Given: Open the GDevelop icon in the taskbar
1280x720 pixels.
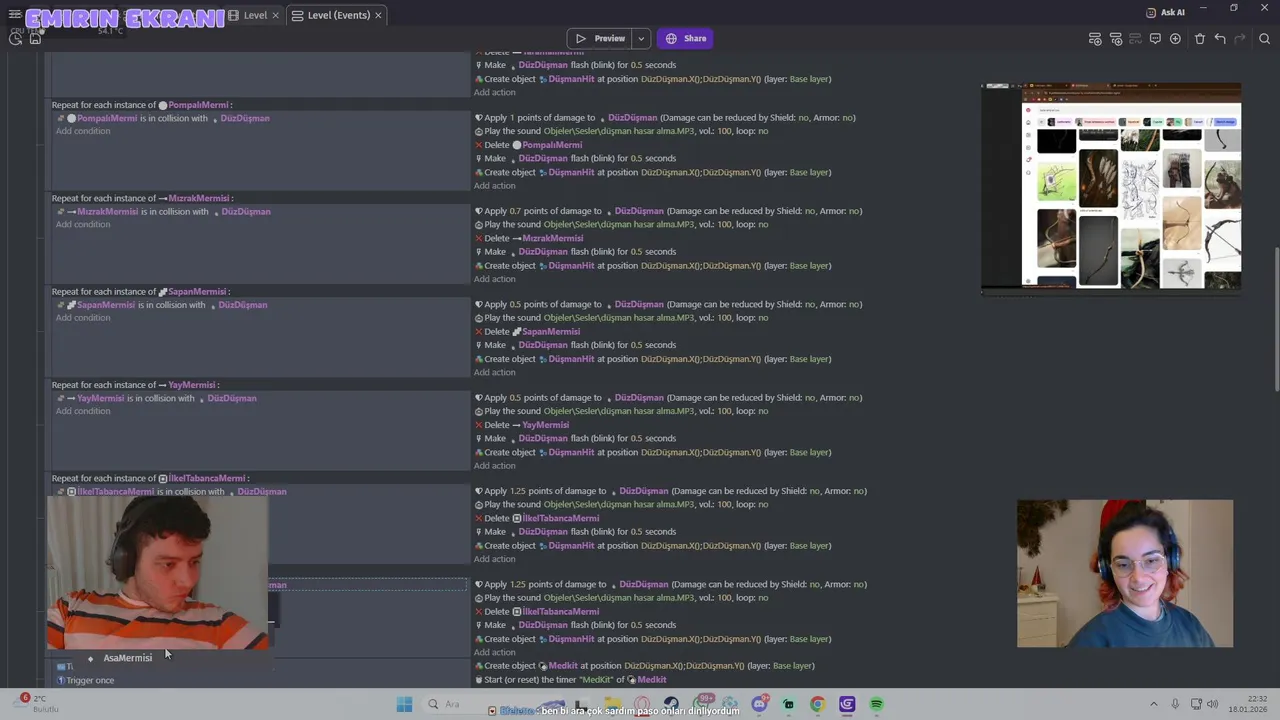Looking at the screenshot, I should pos(847,704).
